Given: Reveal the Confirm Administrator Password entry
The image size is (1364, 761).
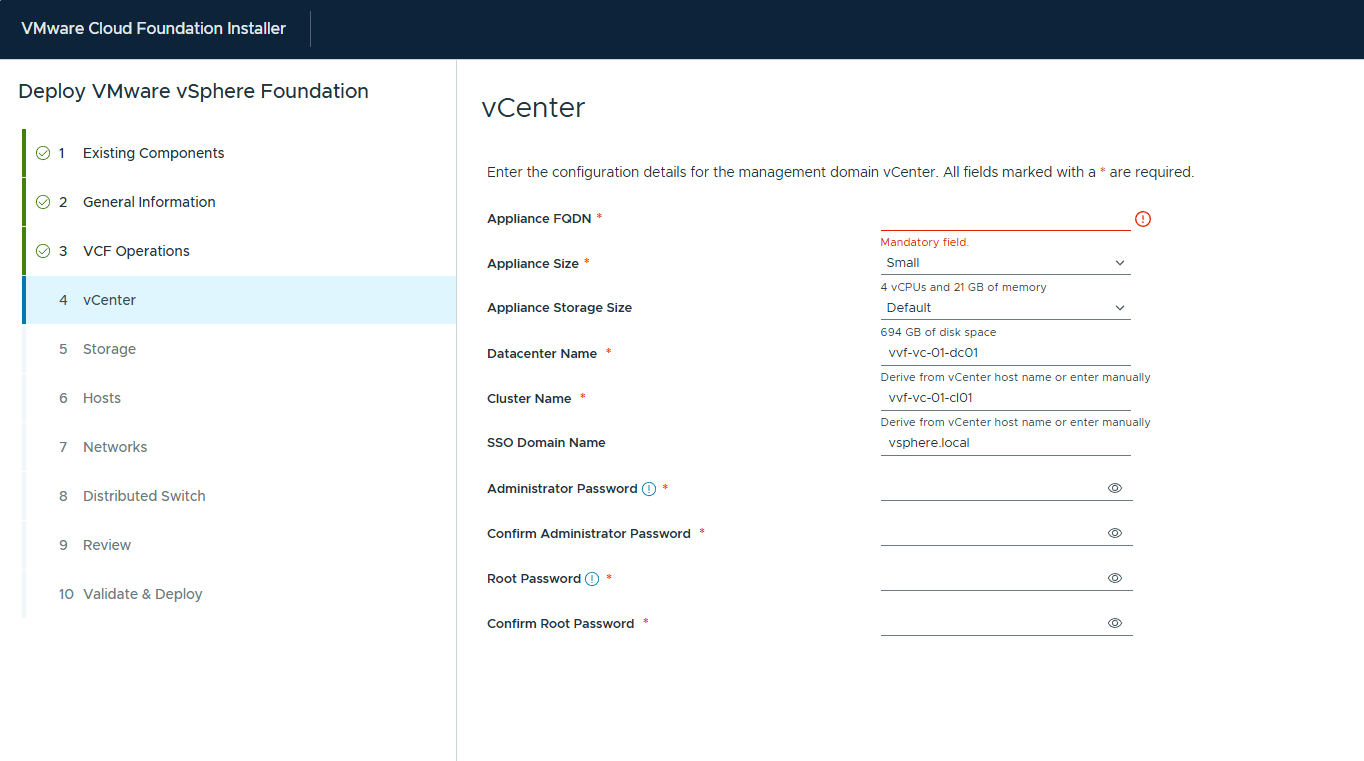Looking at the screenshot, I should pyautogui.click(x=1115, y=533).
